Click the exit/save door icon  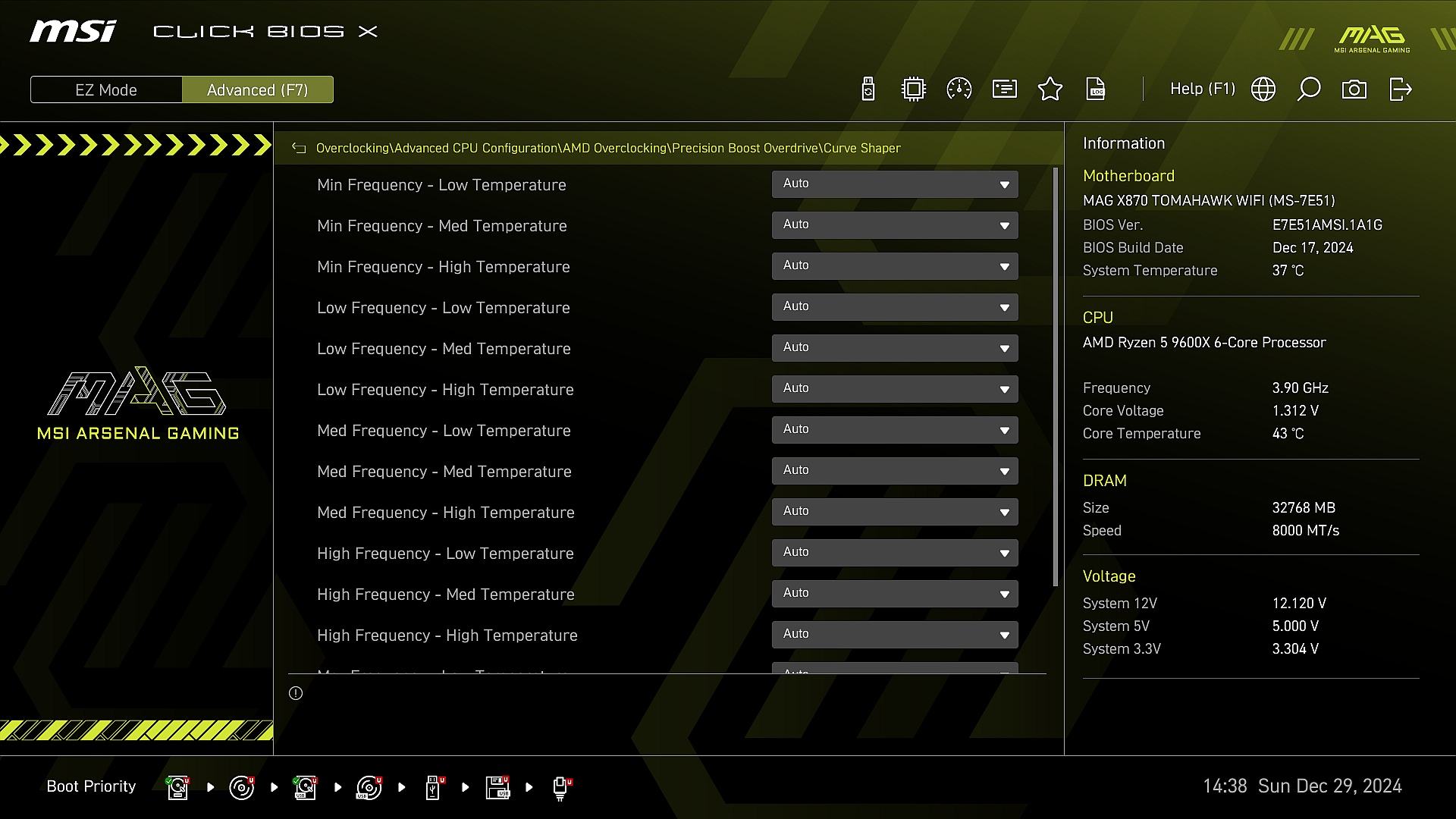point(1400,89)
